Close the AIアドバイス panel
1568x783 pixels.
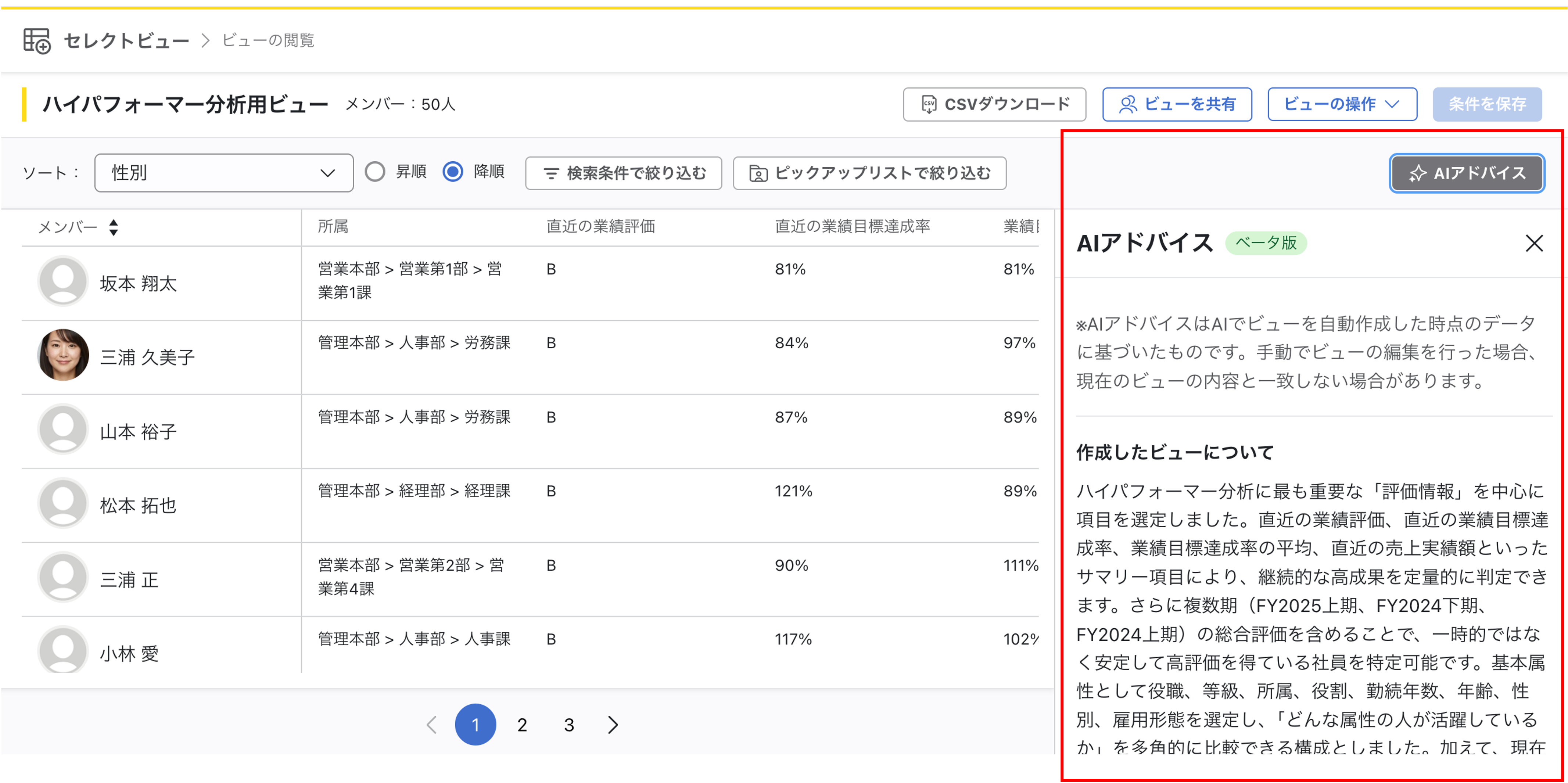[x=1534, y=244]
